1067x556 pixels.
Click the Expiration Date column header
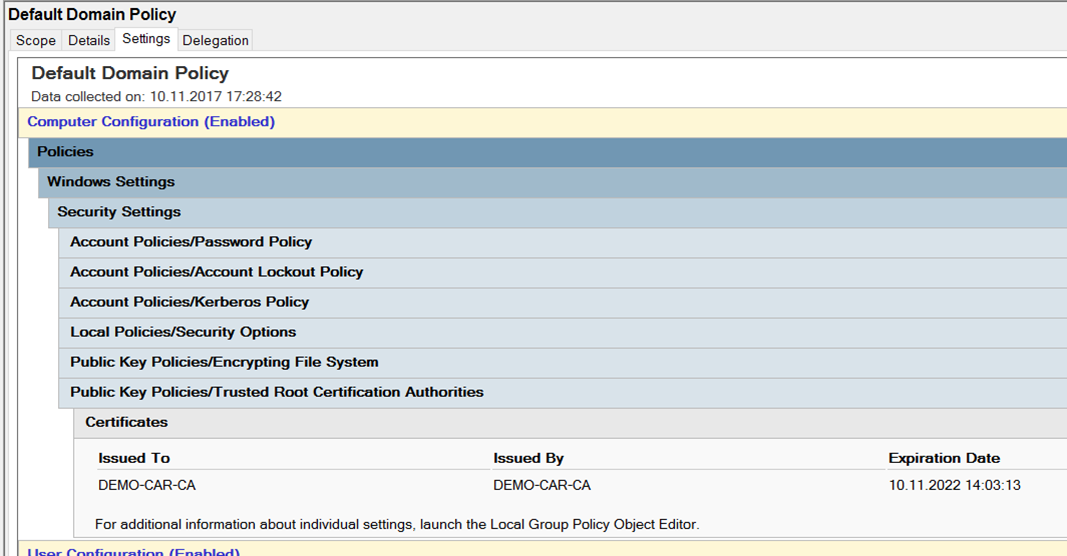click(x=944, y=458)
